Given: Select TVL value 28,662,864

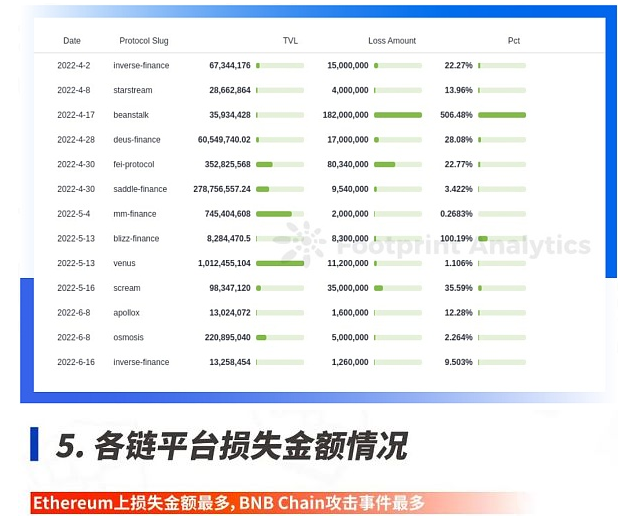Looking at the screenshot, I should click(230, 90).
